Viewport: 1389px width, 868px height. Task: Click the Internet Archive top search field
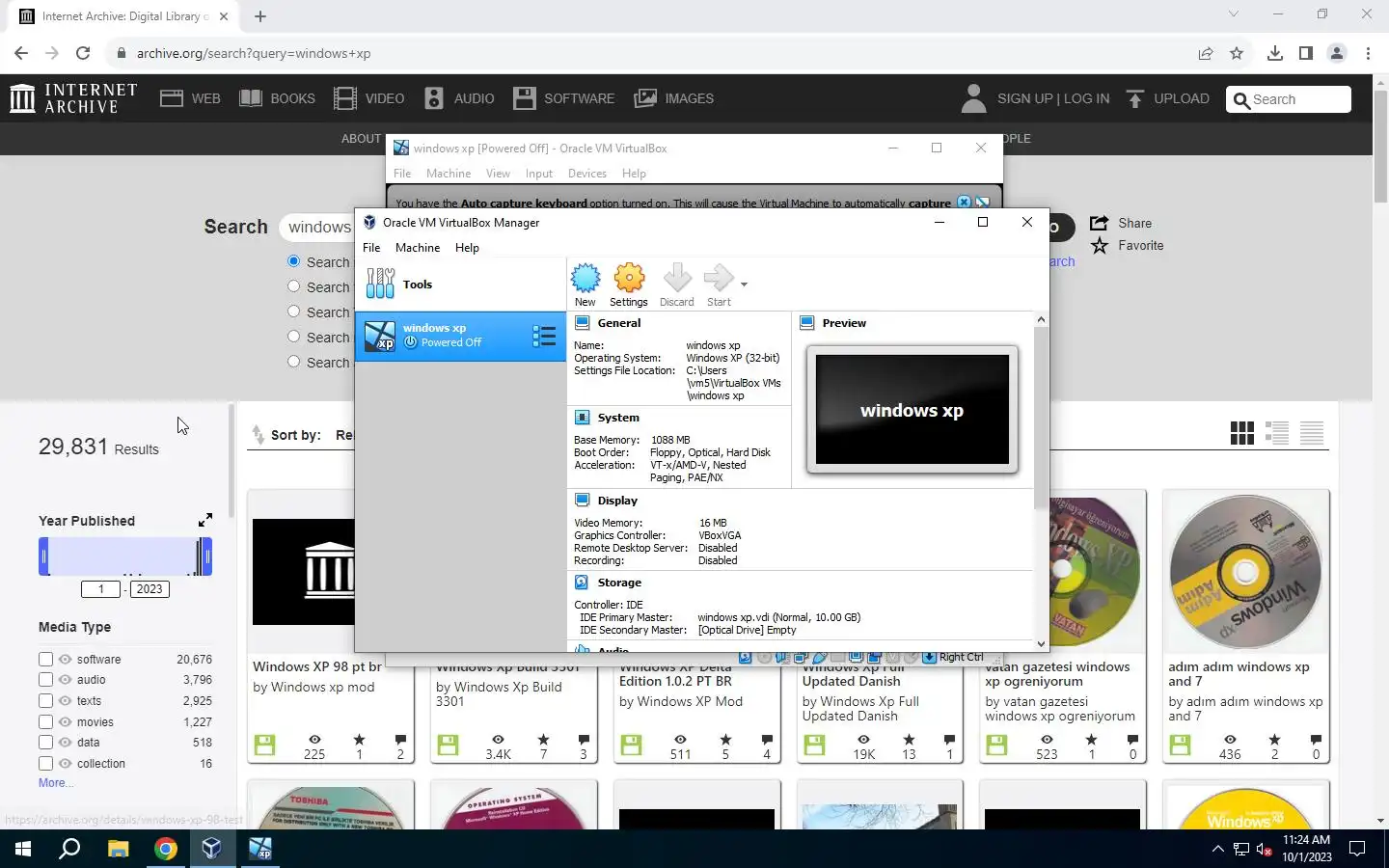[1289, 99]
